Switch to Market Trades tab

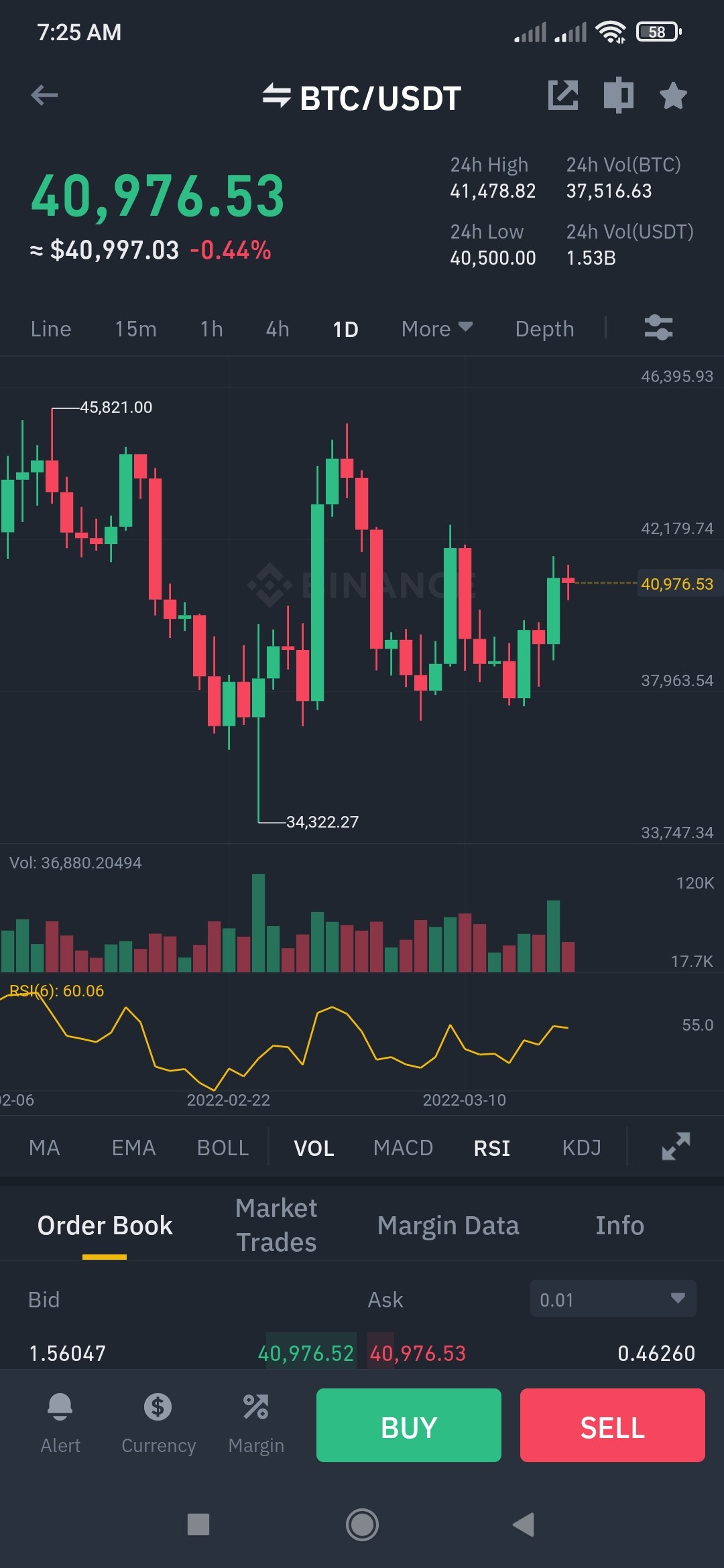[276, 1225]
